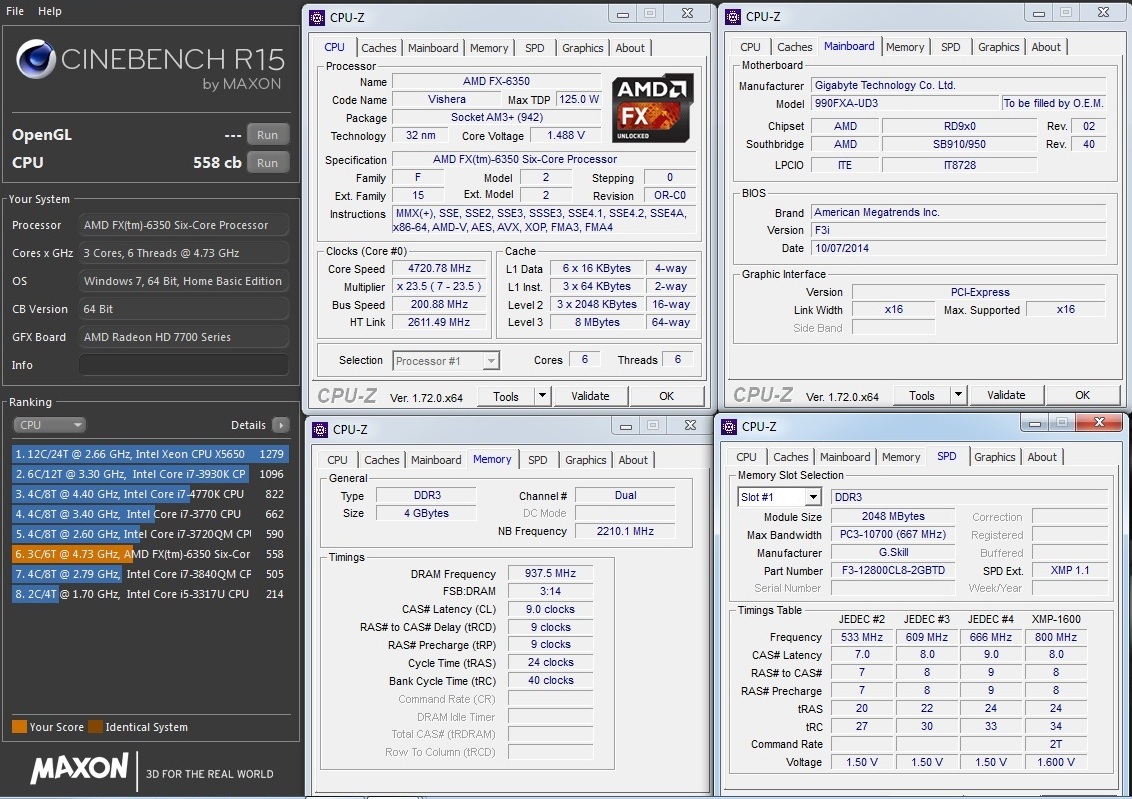Click Tools button in Mainboard window
Image resolution: width=1132 pixels, height=799 pixels.
coord(921,396)
